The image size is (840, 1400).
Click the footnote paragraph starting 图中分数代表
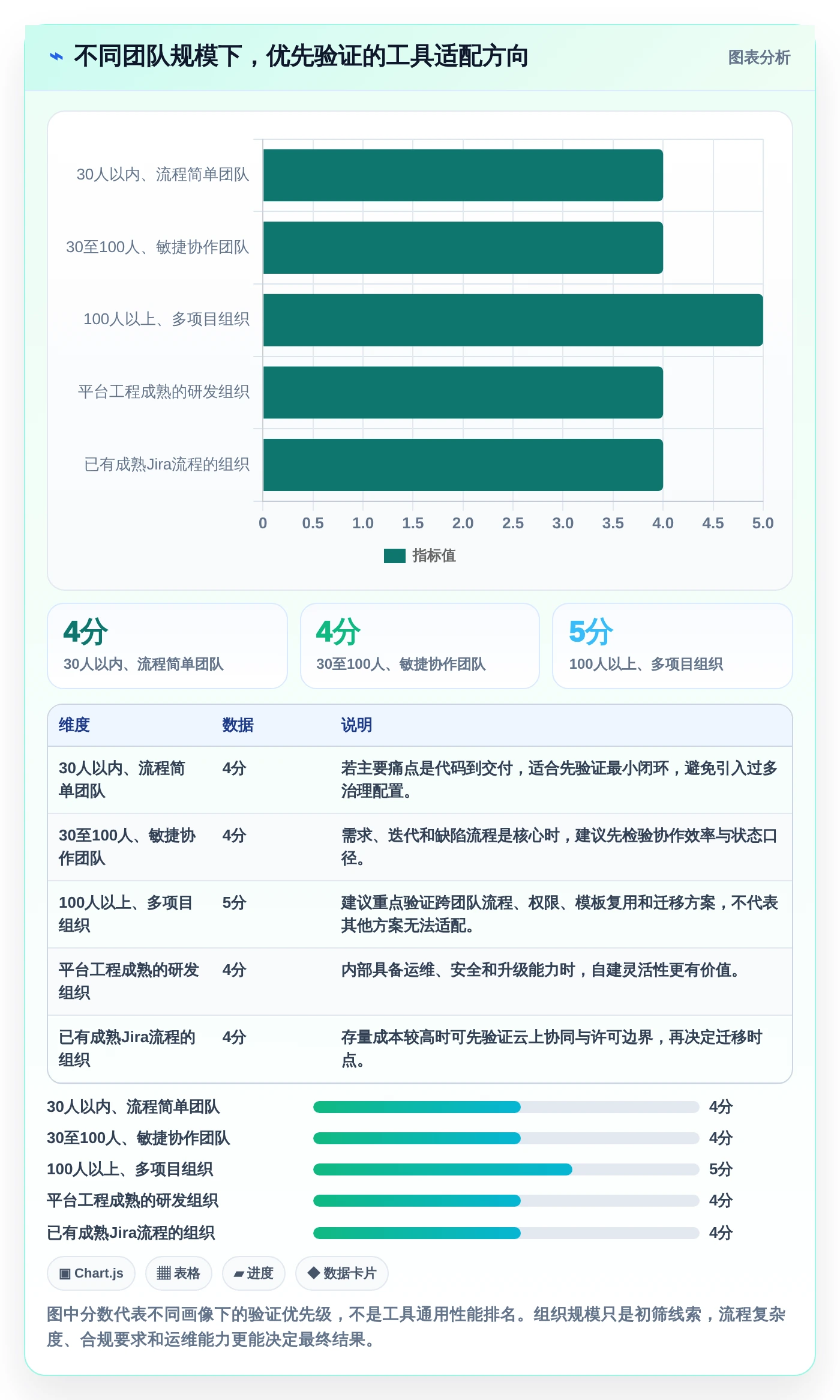point(416,1327)
